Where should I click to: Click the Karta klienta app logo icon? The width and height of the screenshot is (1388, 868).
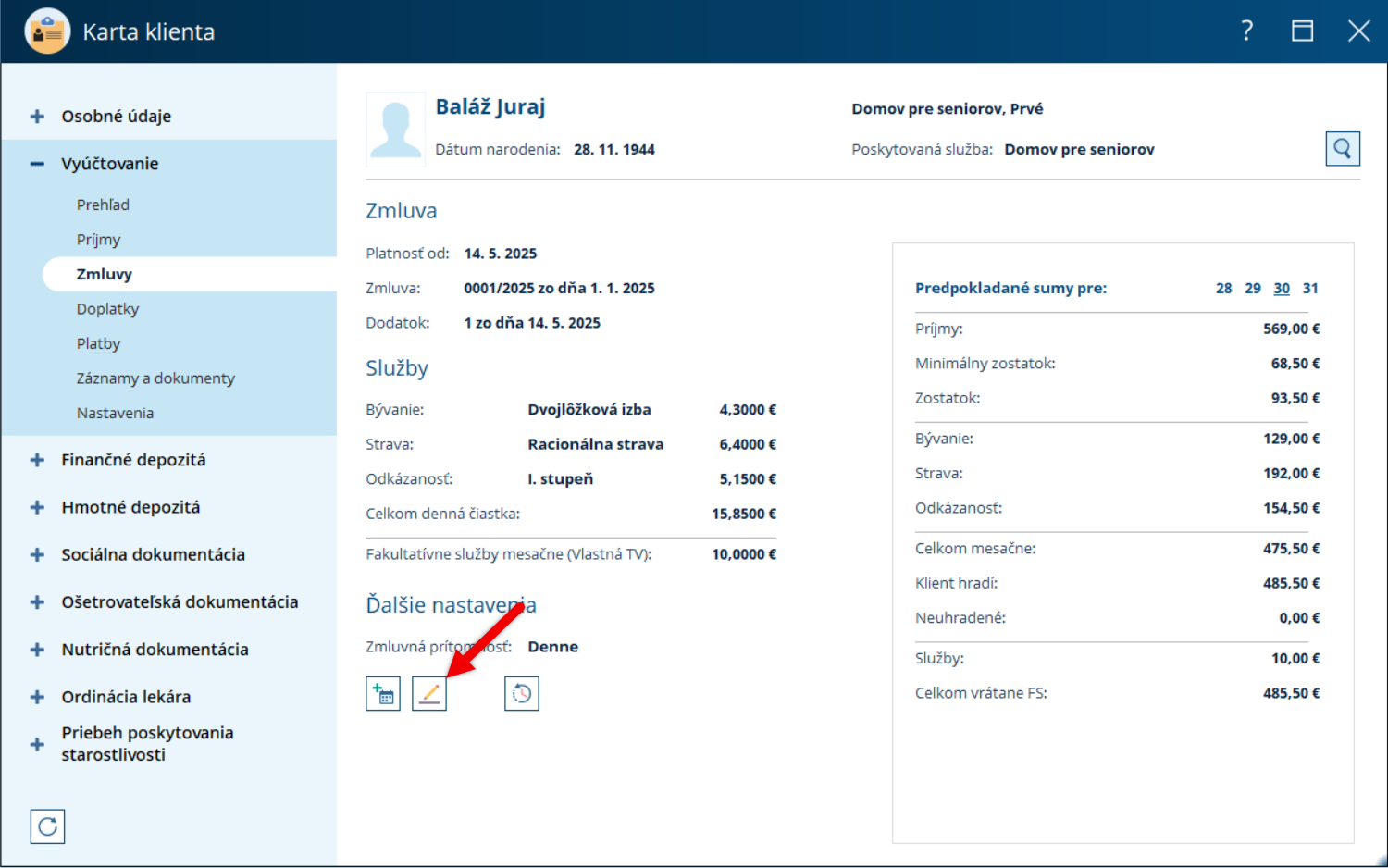tap(47, 31)
